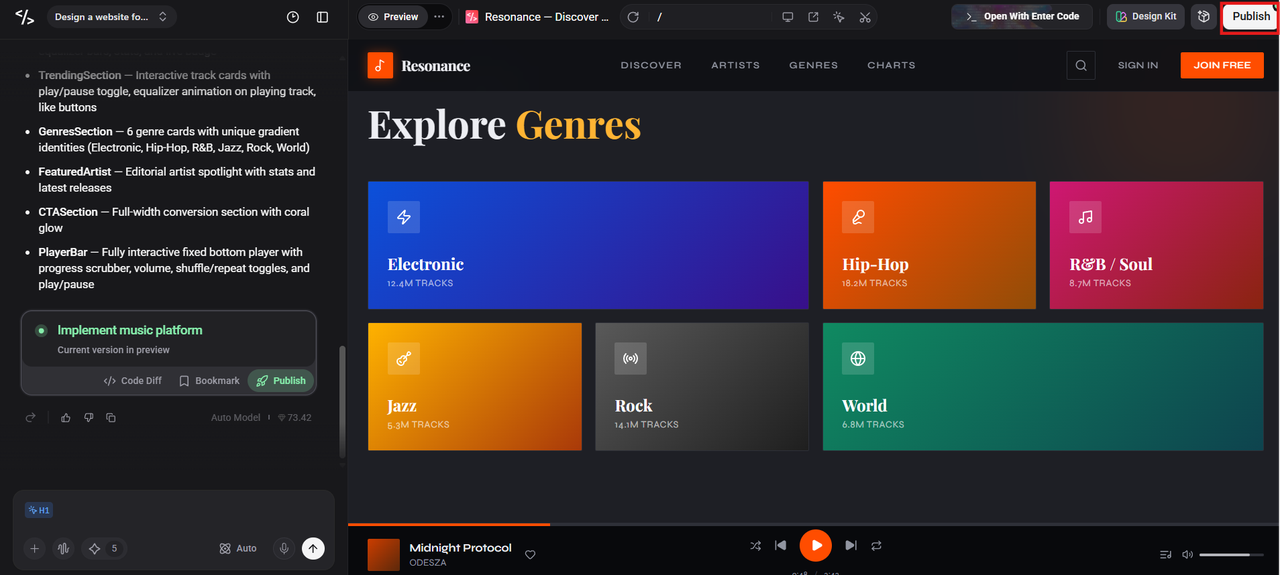Image resolution: width=1280 pixels, height=575 pixels.
Task: Give the response a thumbs down
Action: click(x=88, y=418)
